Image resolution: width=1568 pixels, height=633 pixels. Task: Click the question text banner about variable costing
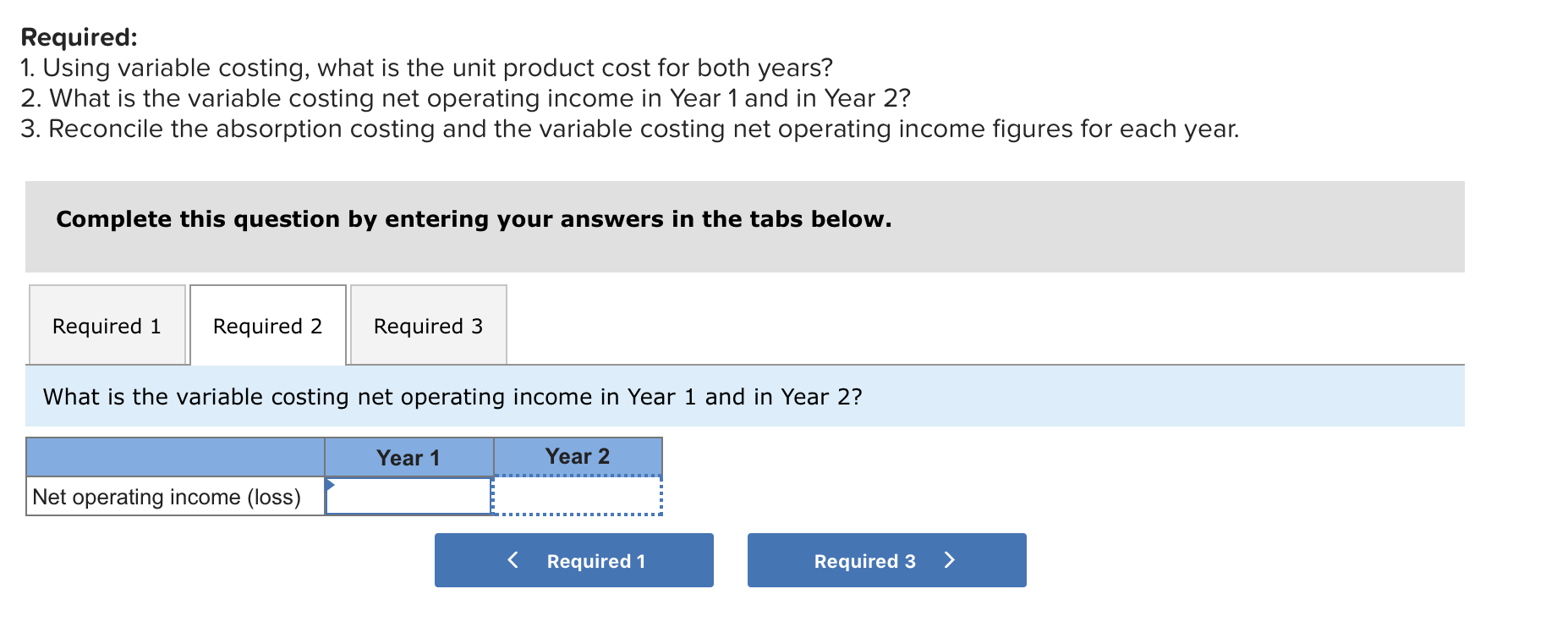point(452,396)
